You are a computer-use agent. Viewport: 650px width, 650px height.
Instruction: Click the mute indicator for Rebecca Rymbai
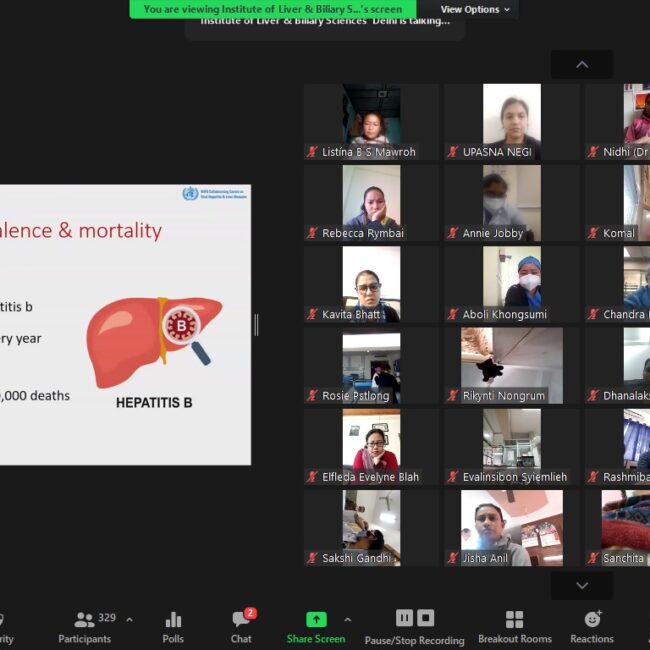(313, 233)
